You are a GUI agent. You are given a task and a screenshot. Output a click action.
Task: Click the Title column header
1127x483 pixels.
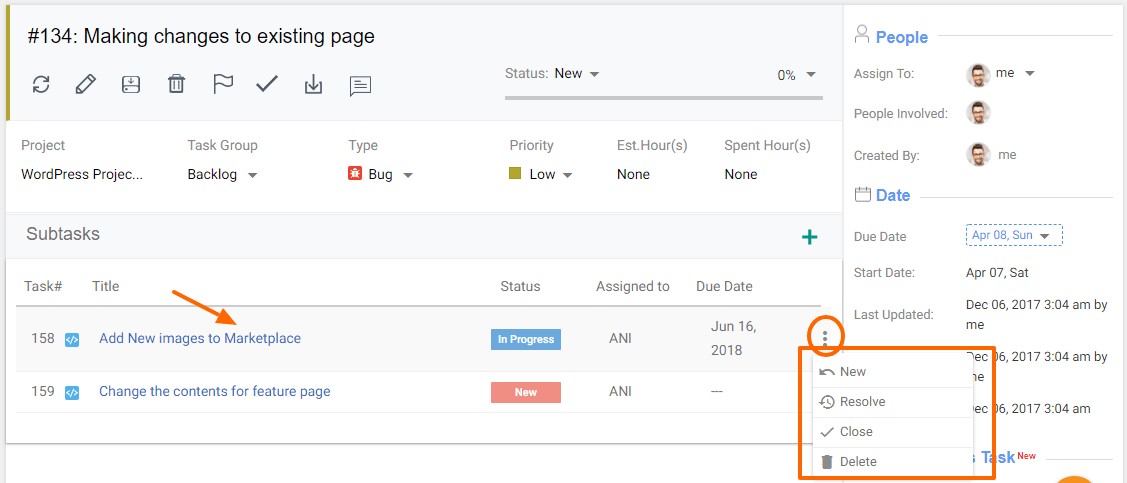[106, 286]
